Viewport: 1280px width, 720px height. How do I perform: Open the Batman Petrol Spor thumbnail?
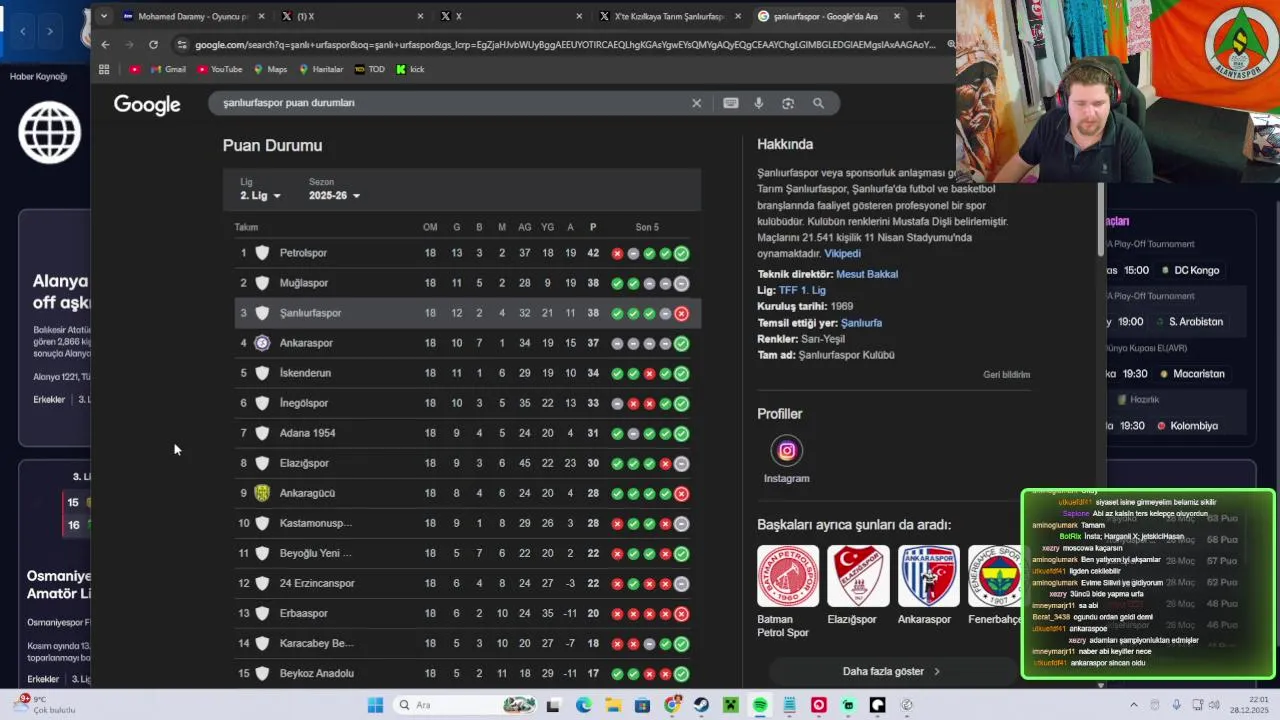tap(788, 576)
